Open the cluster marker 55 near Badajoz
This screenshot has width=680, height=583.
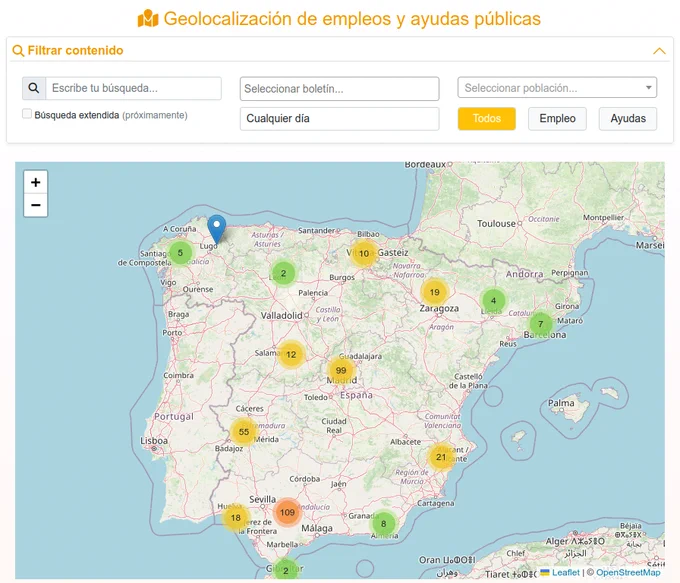click(x=244, y=432)
